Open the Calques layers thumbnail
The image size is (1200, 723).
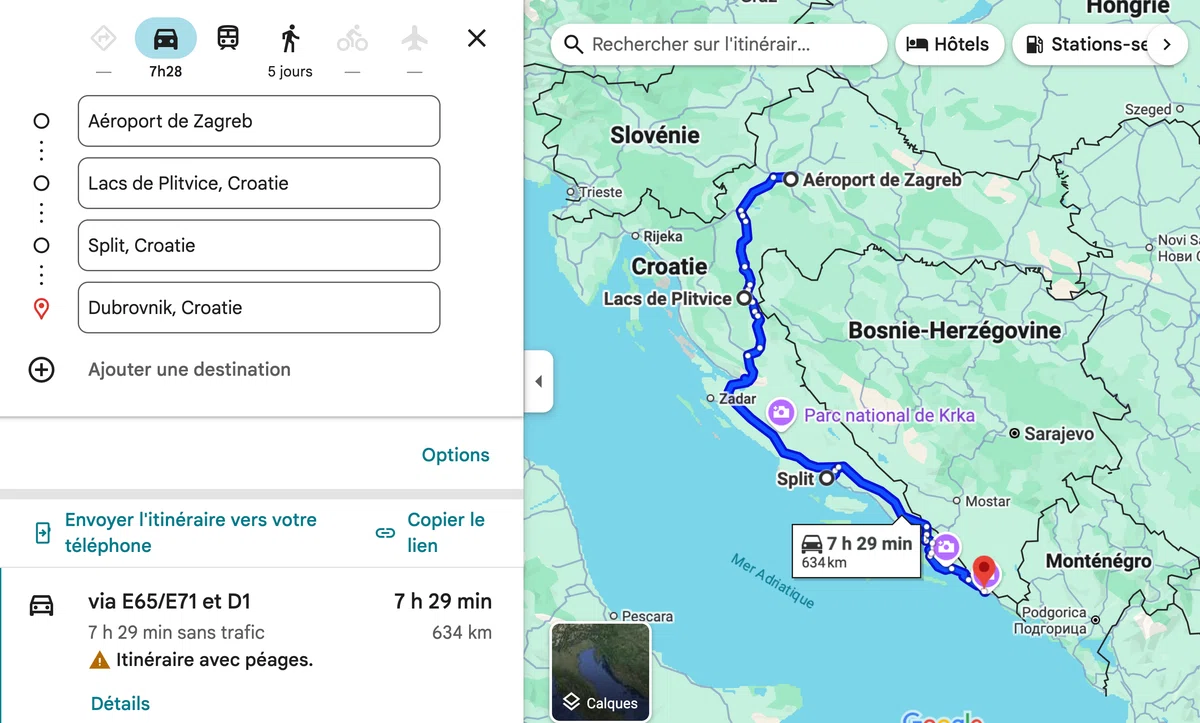point(601,672)
